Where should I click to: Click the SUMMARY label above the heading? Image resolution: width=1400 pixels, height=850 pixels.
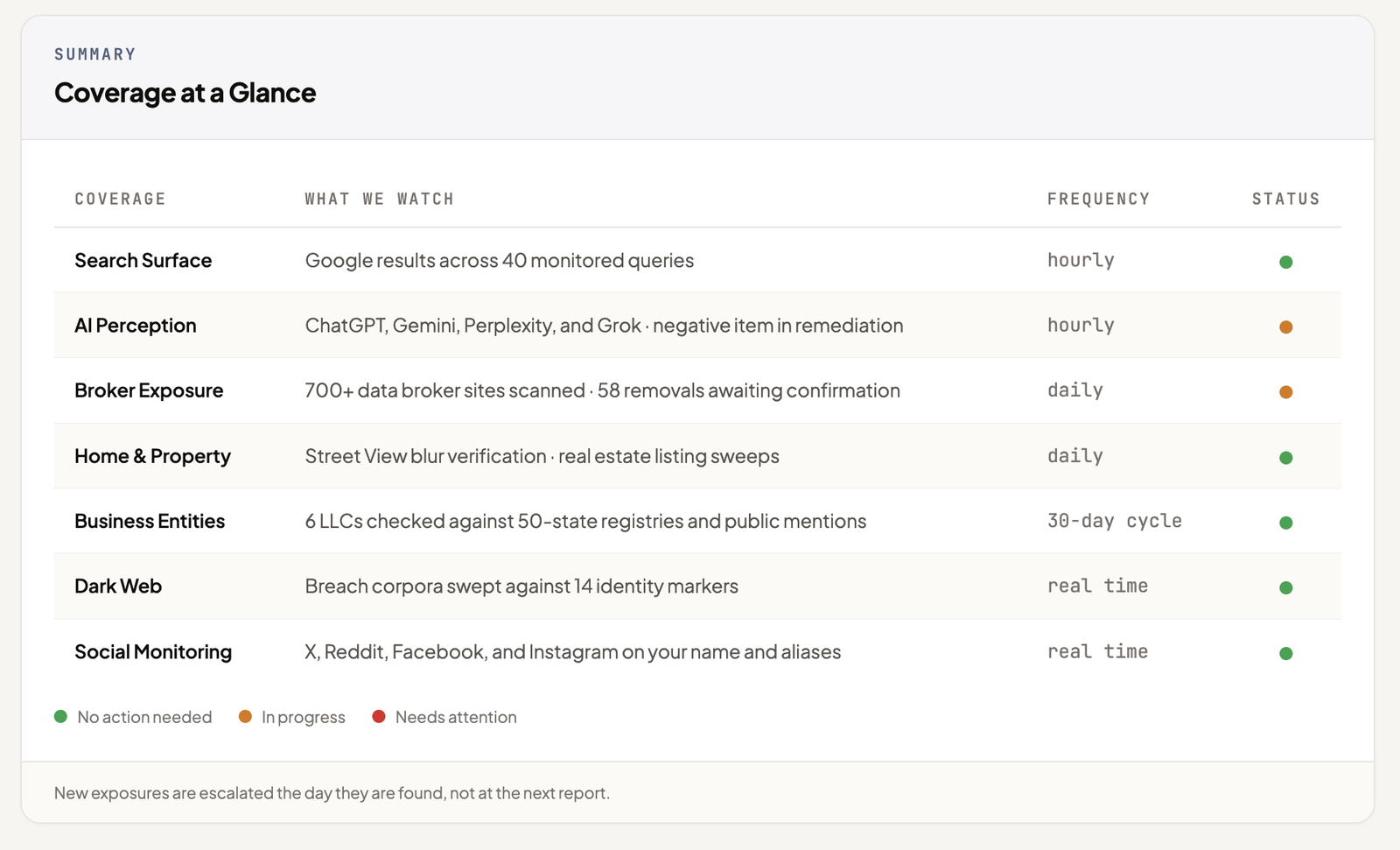click(x=95, y=54)
